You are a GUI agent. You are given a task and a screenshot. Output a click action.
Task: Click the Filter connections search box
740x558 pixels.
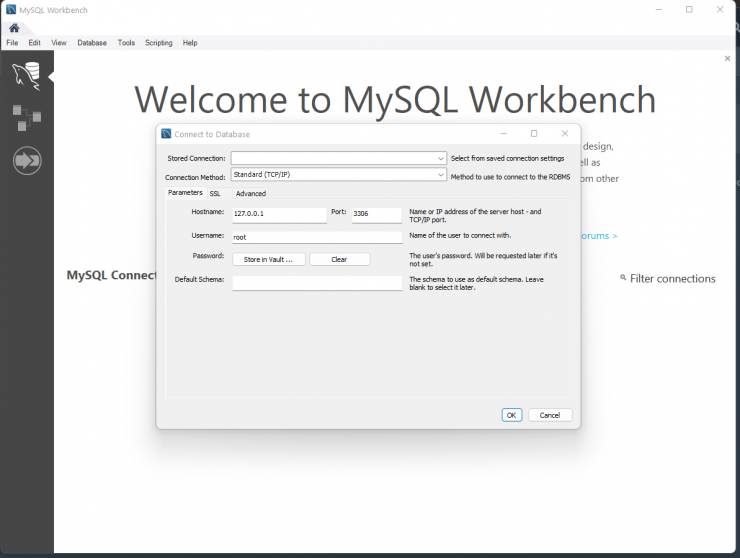(x=673, y=279)
